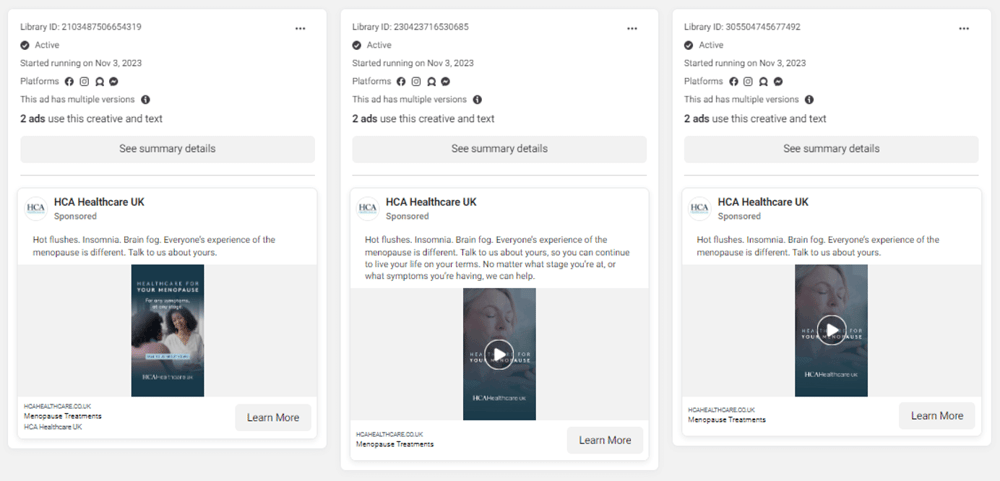The image size is (1000, 481).
Task: Click multiple versions info icon in ad 2103487506654319
Action: pyautogui.click(x=145, y=100)
